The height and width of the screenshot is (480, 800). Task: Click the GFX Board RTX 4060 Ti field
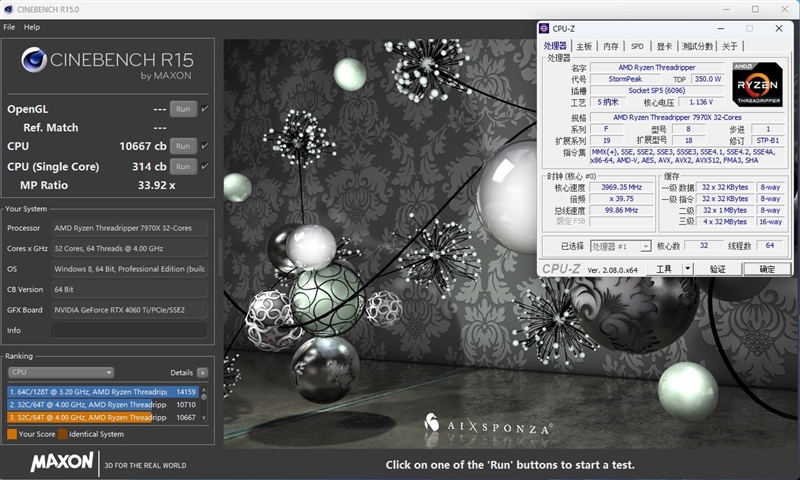point(130,310)
